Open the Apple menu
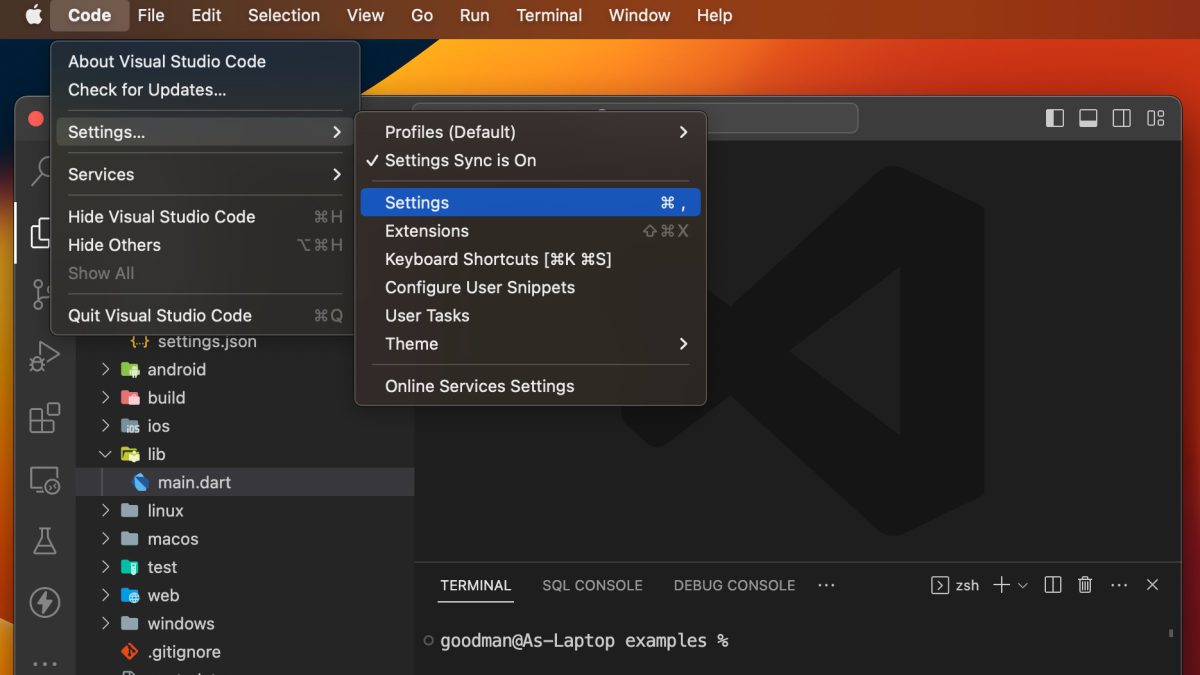Screen dimensions: 1200x675 coord(34,15)
